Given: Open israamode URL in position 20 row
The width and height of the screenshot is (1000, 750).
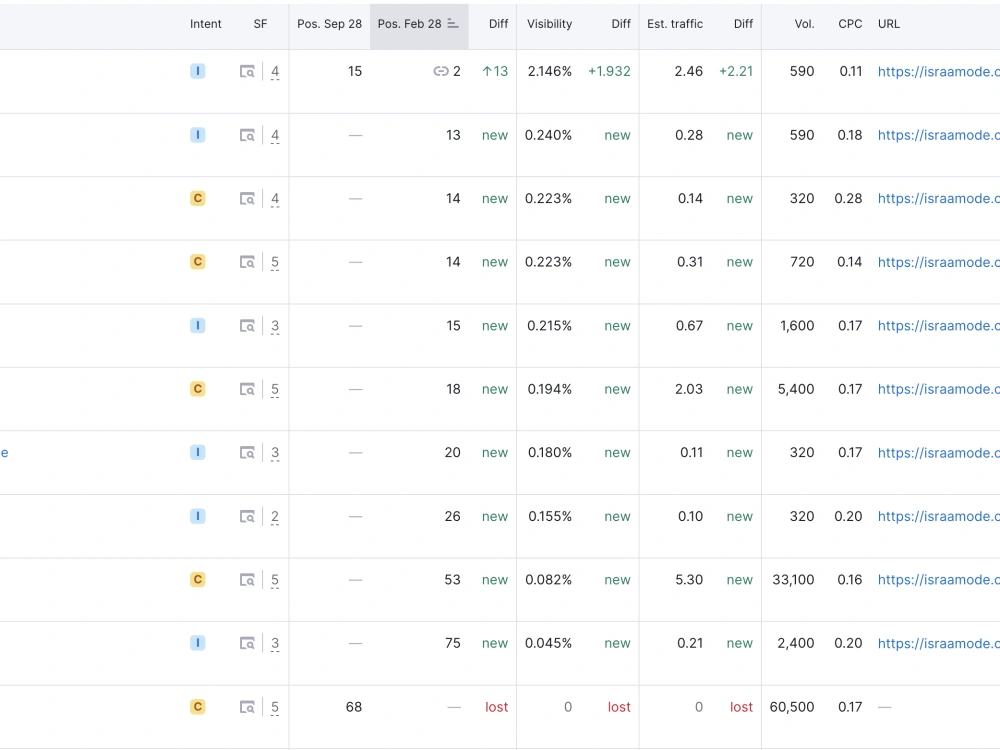Looking at the screenshot, I should 939,453.
